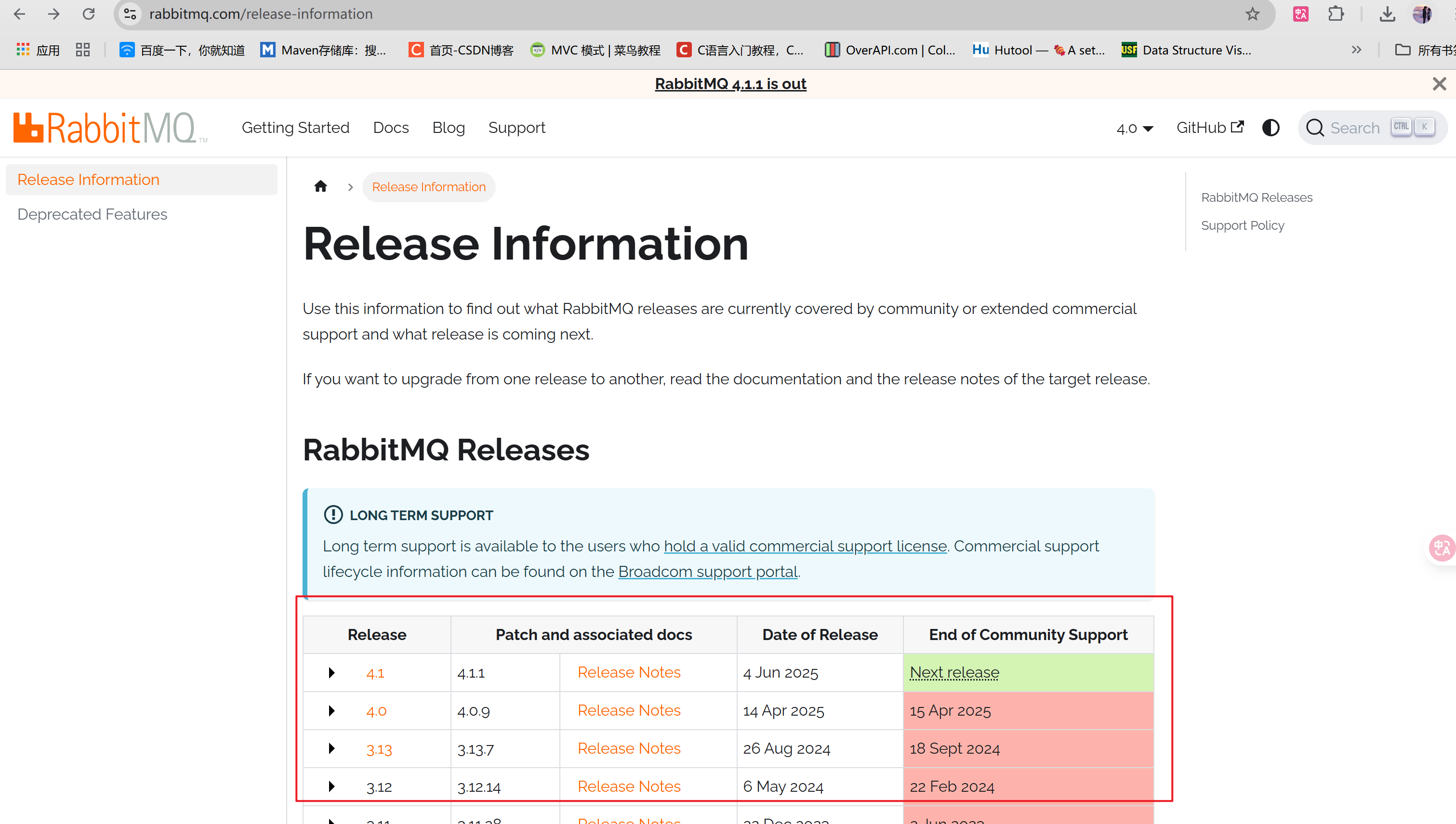This screenshot has height=824, width=1456.
Task: Expand the 4.0 release row
Action: 332,710
